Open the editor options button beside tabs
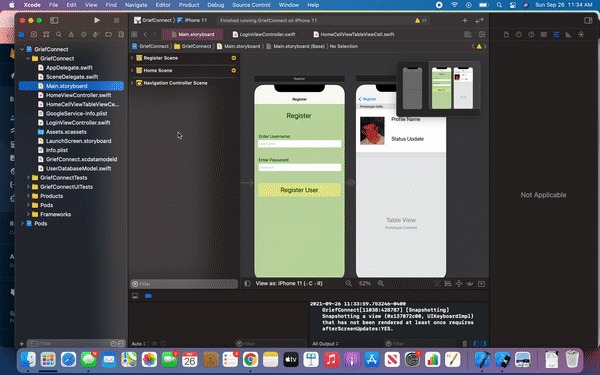 pyautogui.click(x=468, y=34)
